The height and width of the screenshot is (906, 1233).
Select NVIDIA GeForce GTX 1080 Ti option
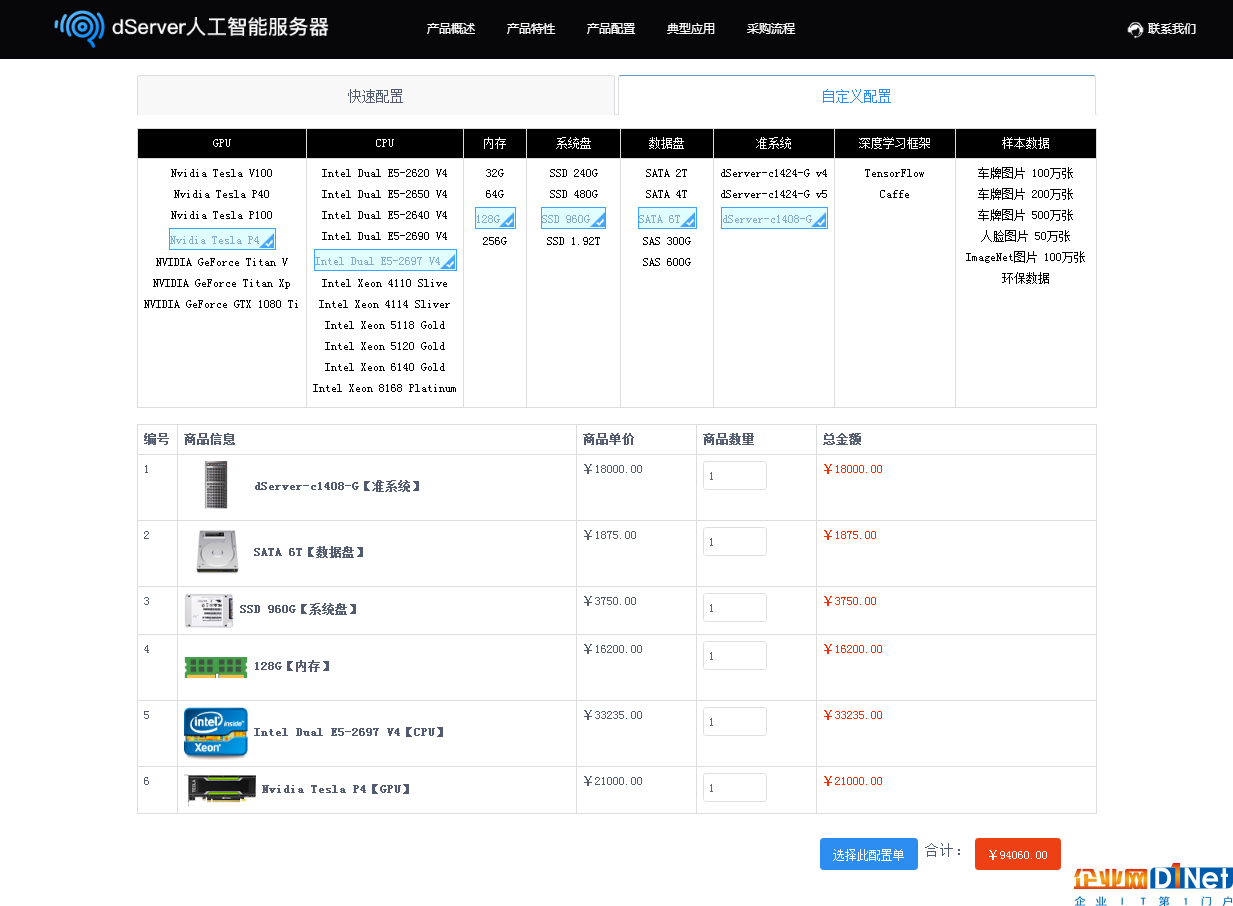(222, 304)
